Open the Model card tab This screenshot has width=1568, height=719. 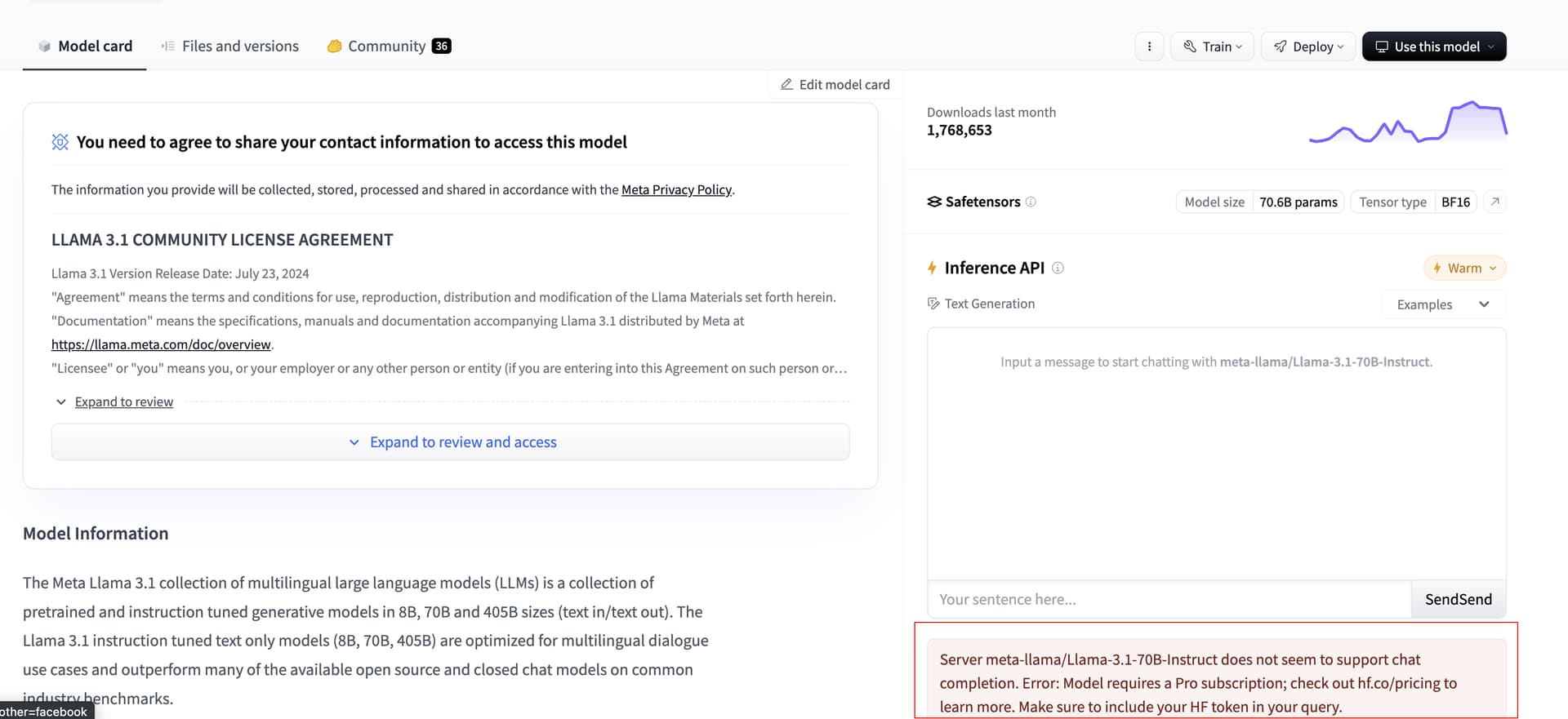tap(85, 47)
